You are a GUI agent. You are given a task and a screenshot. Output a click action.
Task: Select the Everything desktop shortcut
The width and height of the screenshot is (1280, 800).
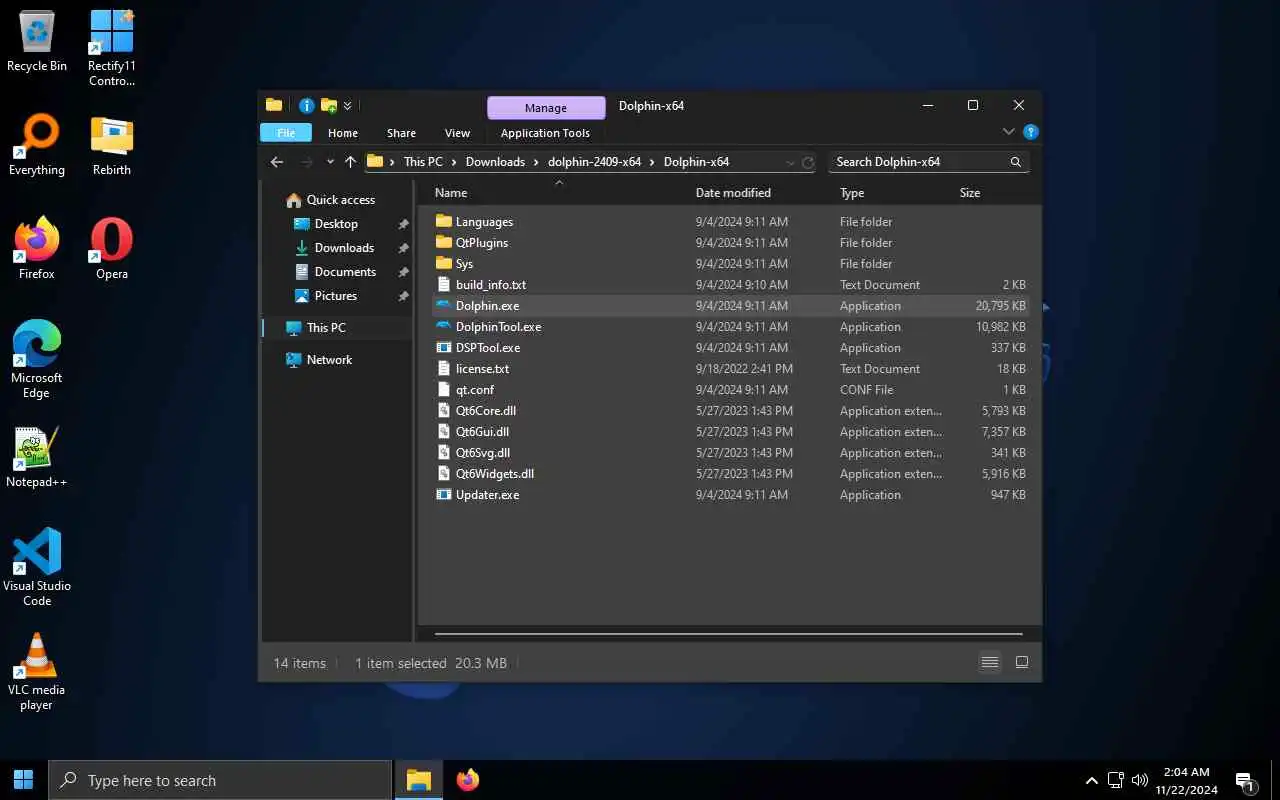37,146
